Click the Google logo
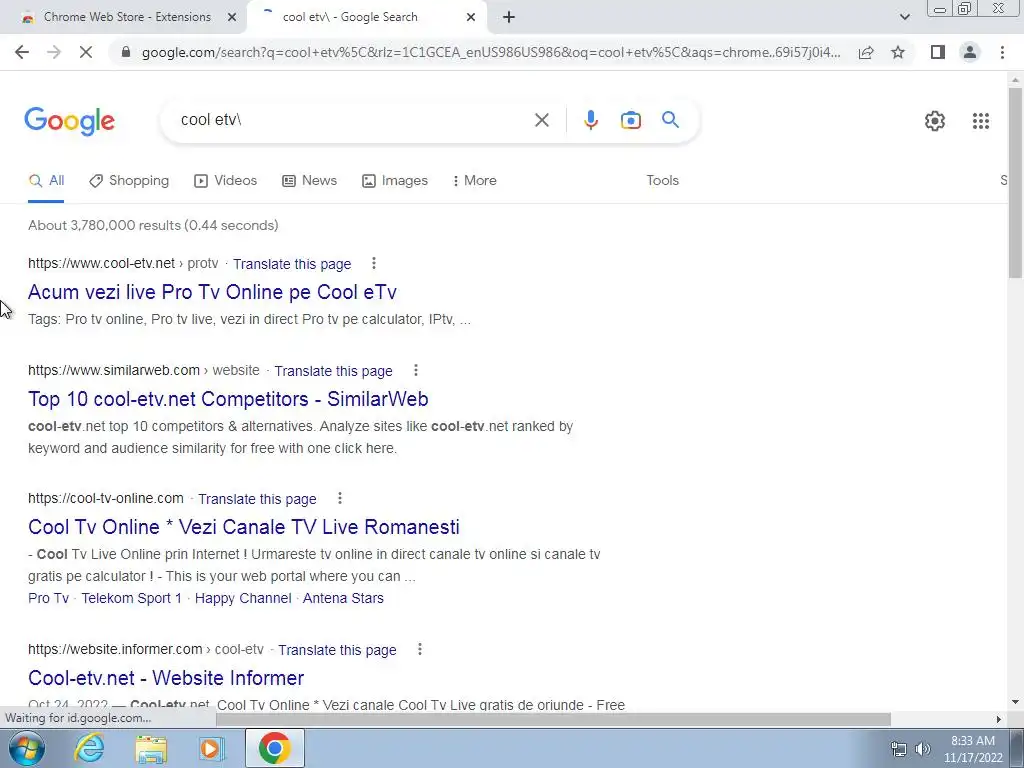1024x768 pixels. click(x=69, y=121)
